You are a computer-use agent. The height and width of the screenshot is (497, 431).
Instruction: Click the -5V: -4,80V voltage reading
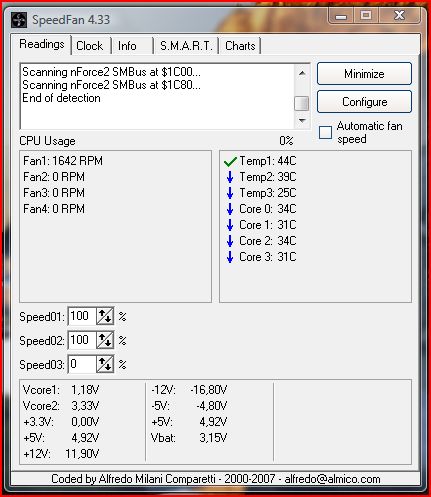[189, 406]
